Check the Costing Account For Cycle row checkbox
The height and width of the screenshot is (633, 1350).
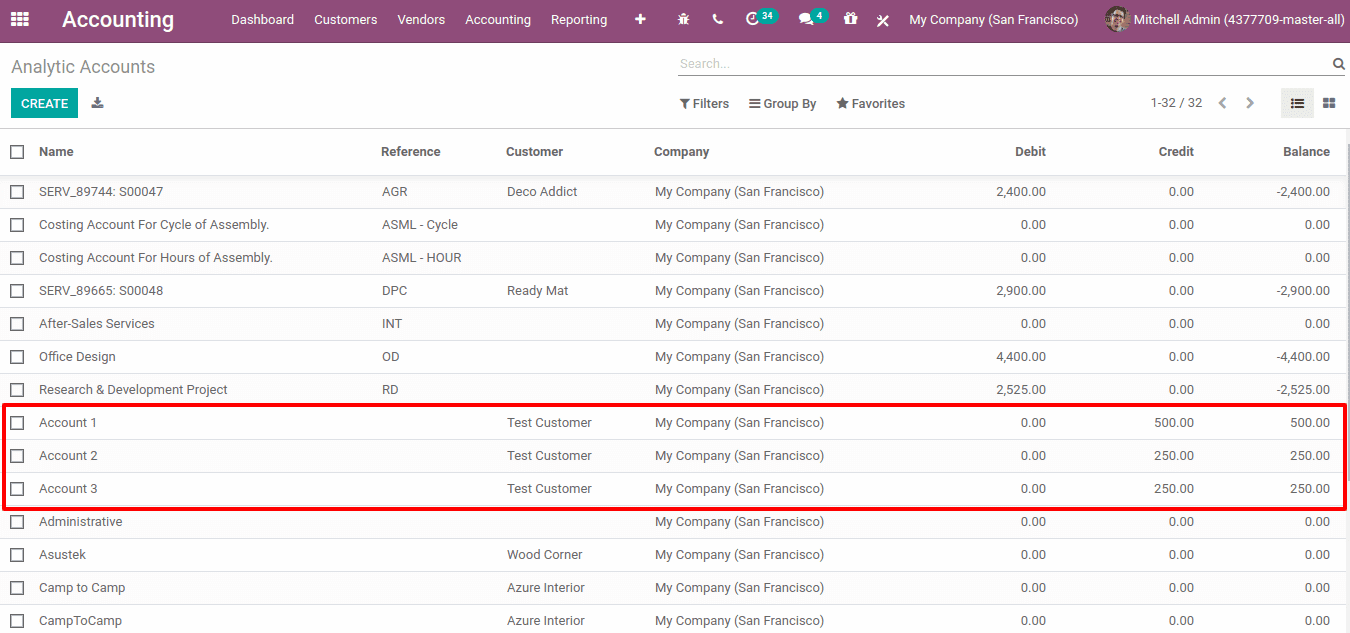coord(17,225)
